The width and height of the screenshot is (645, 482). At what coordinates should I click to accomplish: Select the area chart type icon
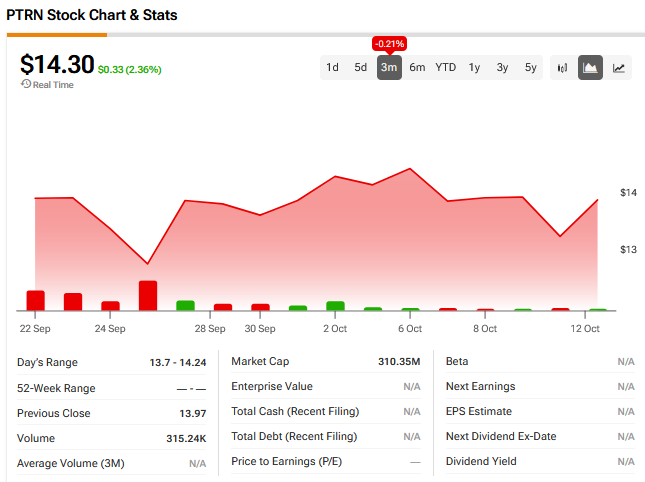coord(590,68)
